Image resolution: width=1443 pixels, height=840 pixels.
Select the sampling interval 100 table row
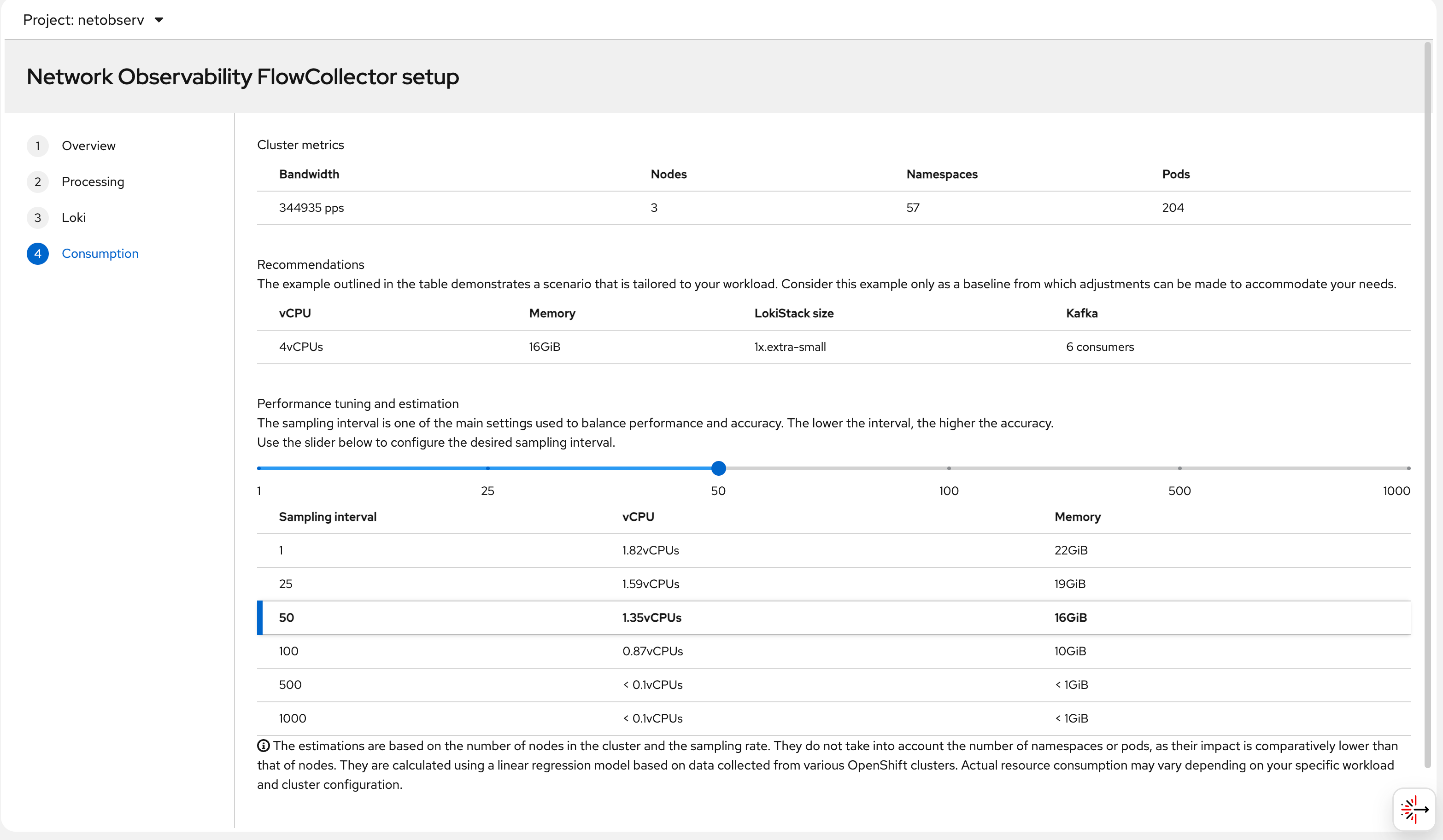pyautogui.click(x=833, y=651)
